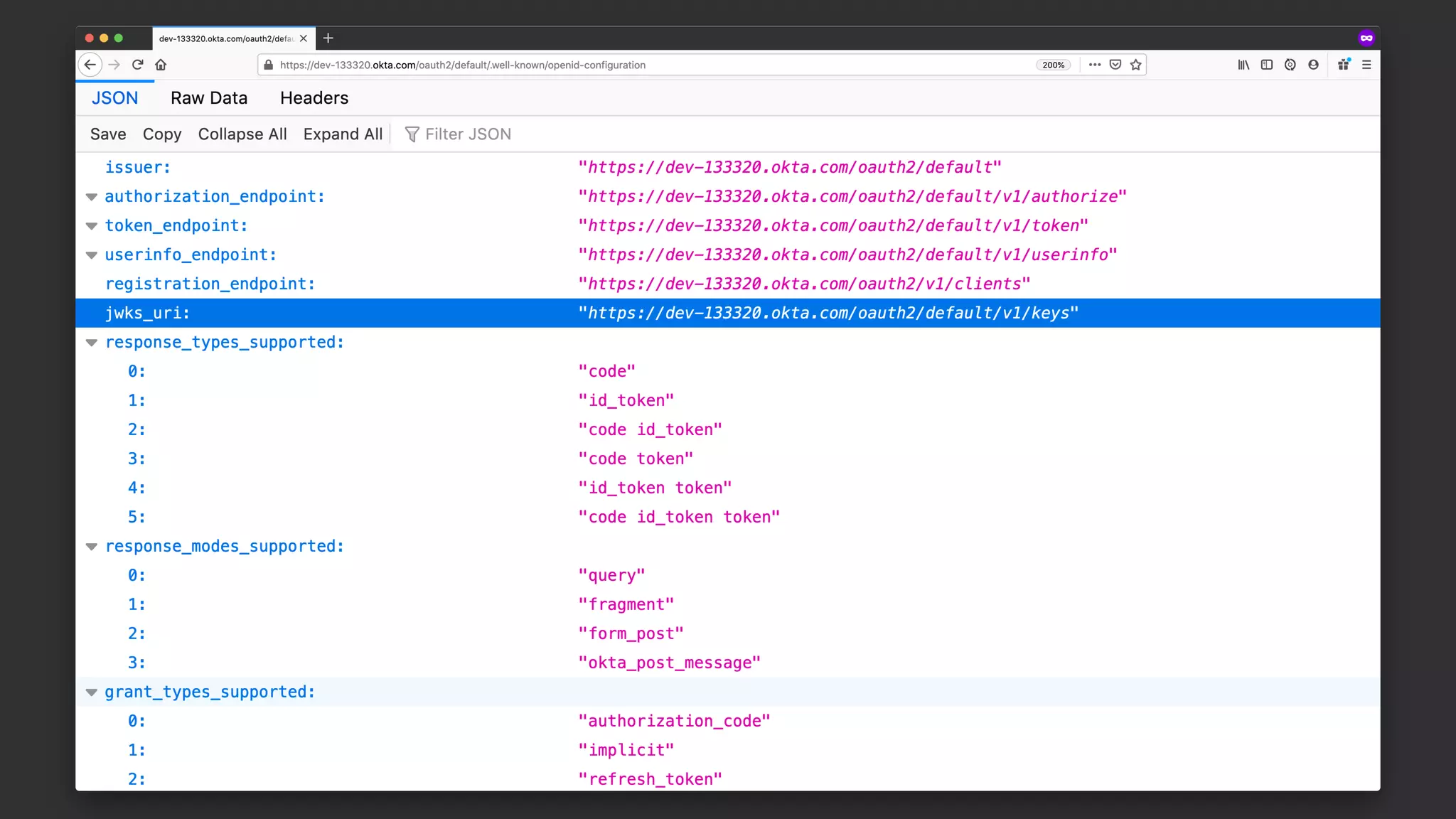The image size is (1456, 819).
Task: Collapse the response_types_supported array
Action: tap(92, 343)
